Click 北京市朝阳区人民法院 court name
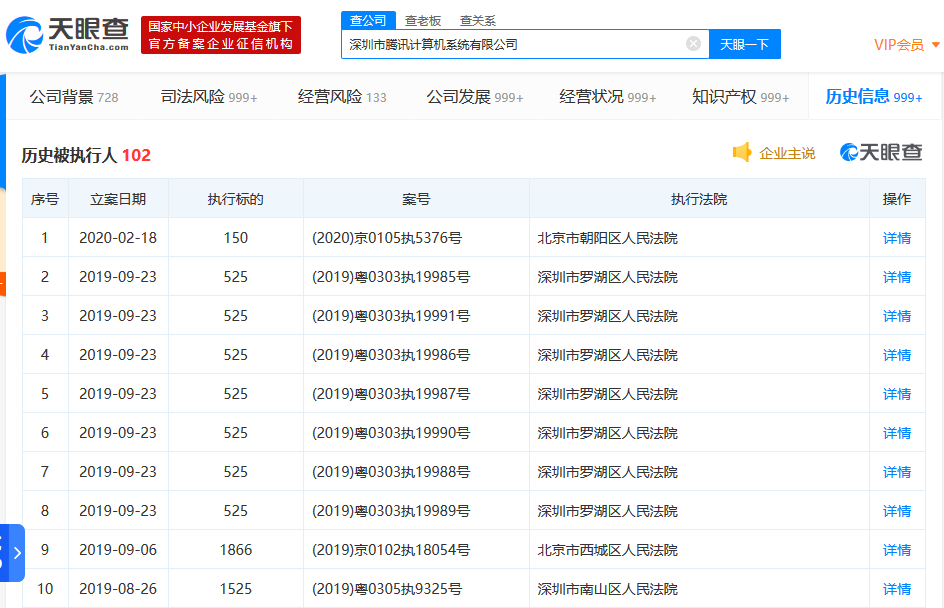 607,238
